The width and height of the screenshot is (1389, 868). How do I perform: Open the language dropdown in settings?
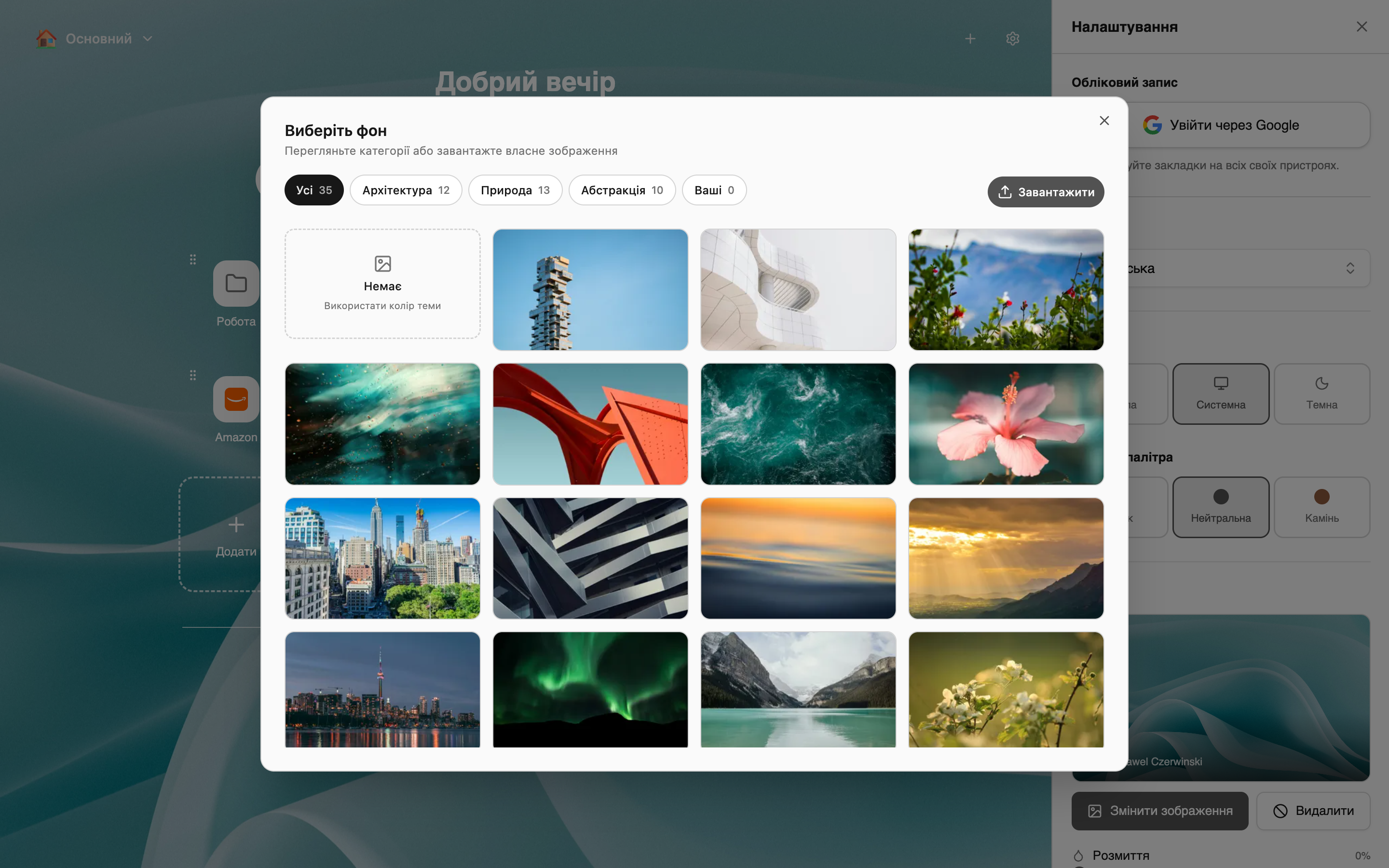point(1249,268)
